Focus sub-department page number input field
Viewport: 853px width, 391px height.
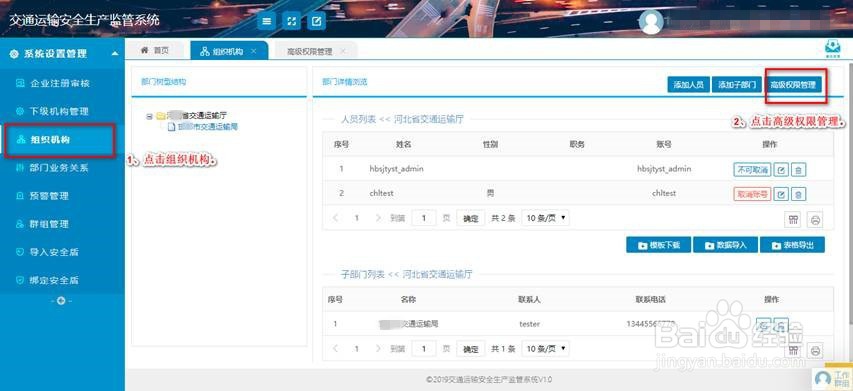pos(424,349)
